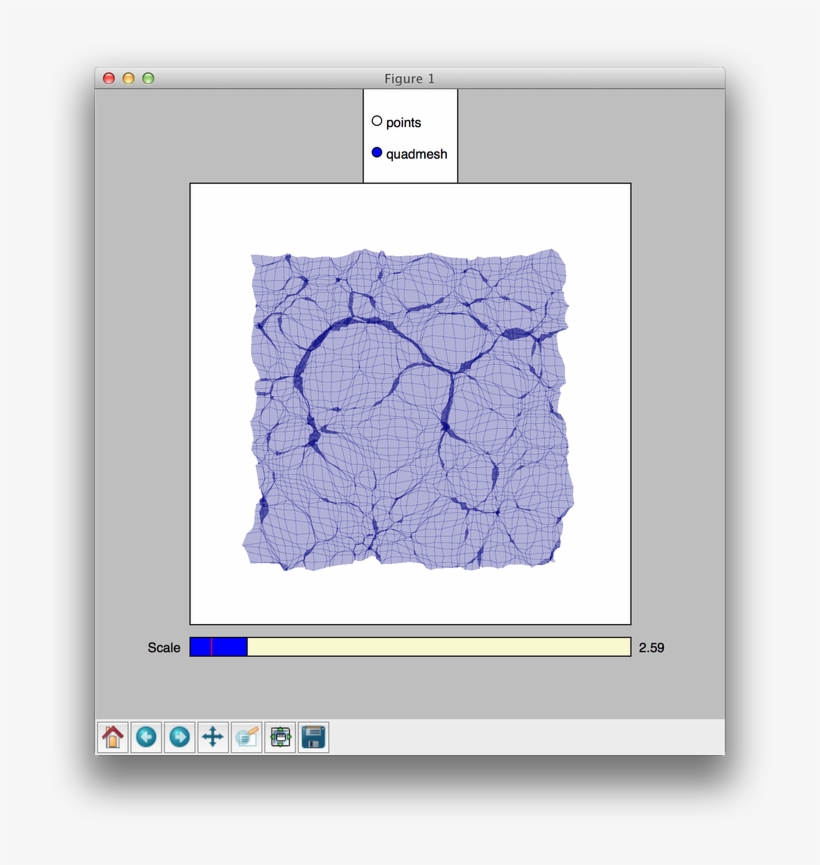Click the Figure 1 title bar
This screenshot has height=865, width=820.
tap(410, 78)
